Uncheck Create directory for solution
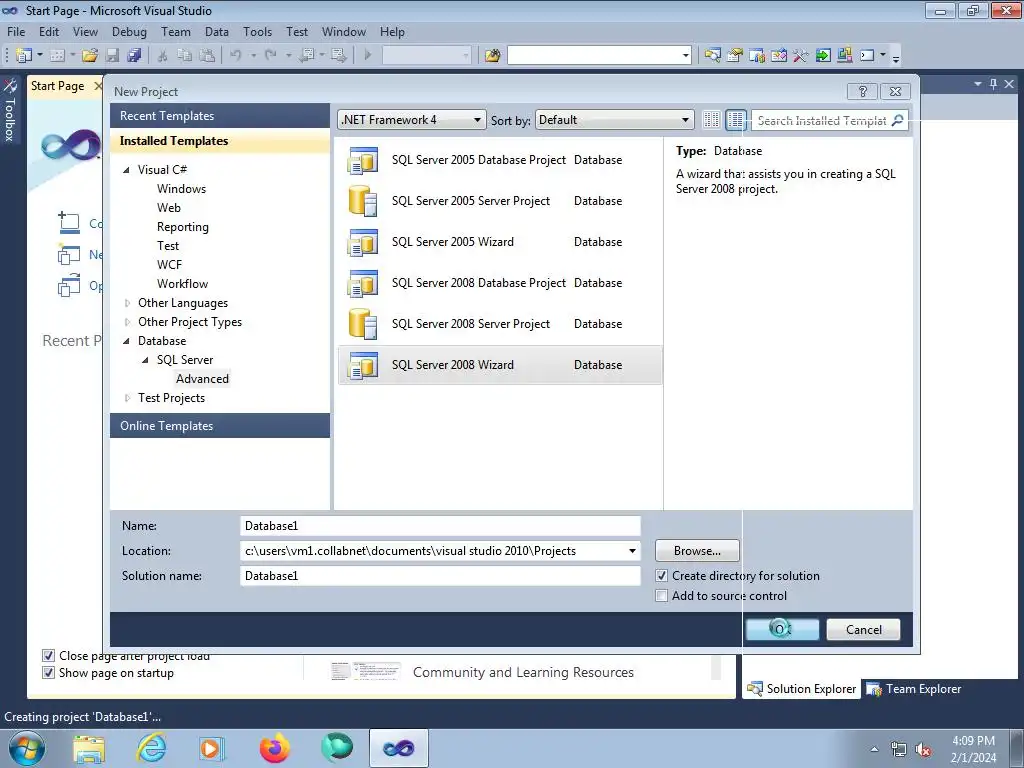Image resolution: width=1024 pixels, height=768 pixels. [x=662, y=575]
